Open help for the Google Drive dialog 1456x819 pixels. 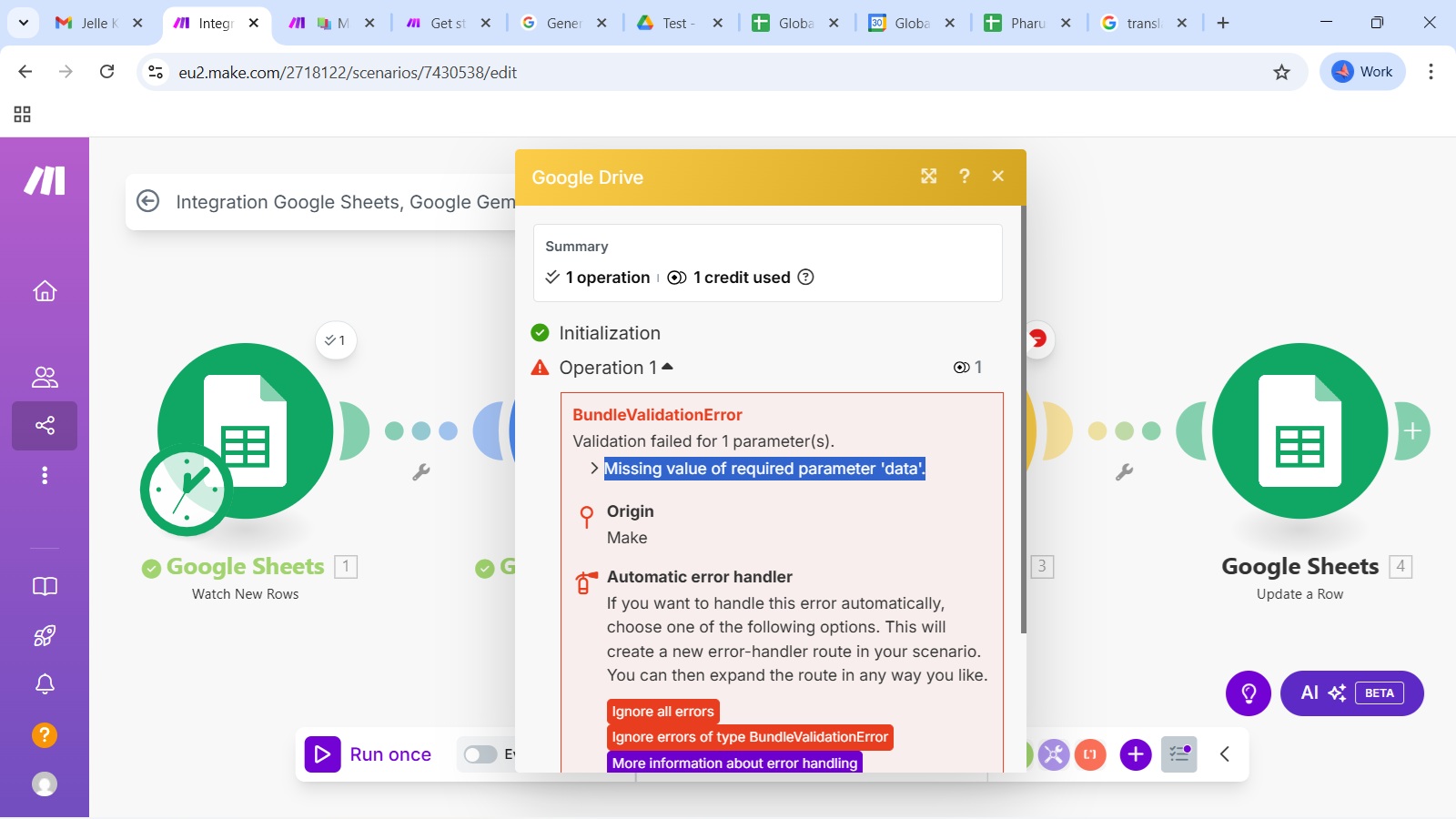click(x=965, y=177)
